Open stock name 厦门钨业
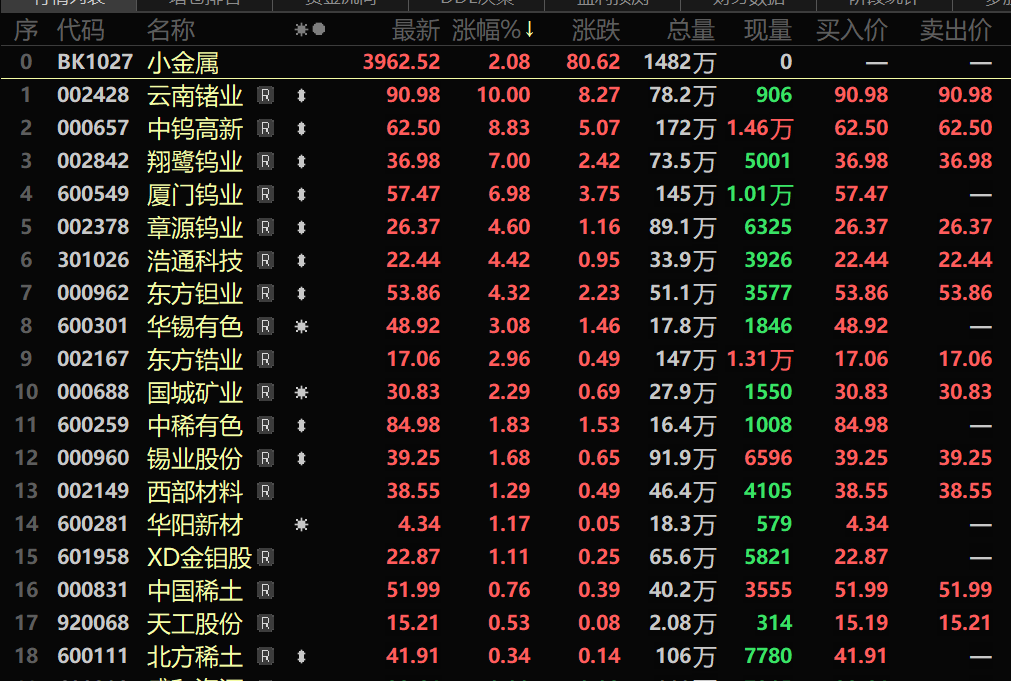The width and height of the screenshot is (1011, 681). point(195,195)
